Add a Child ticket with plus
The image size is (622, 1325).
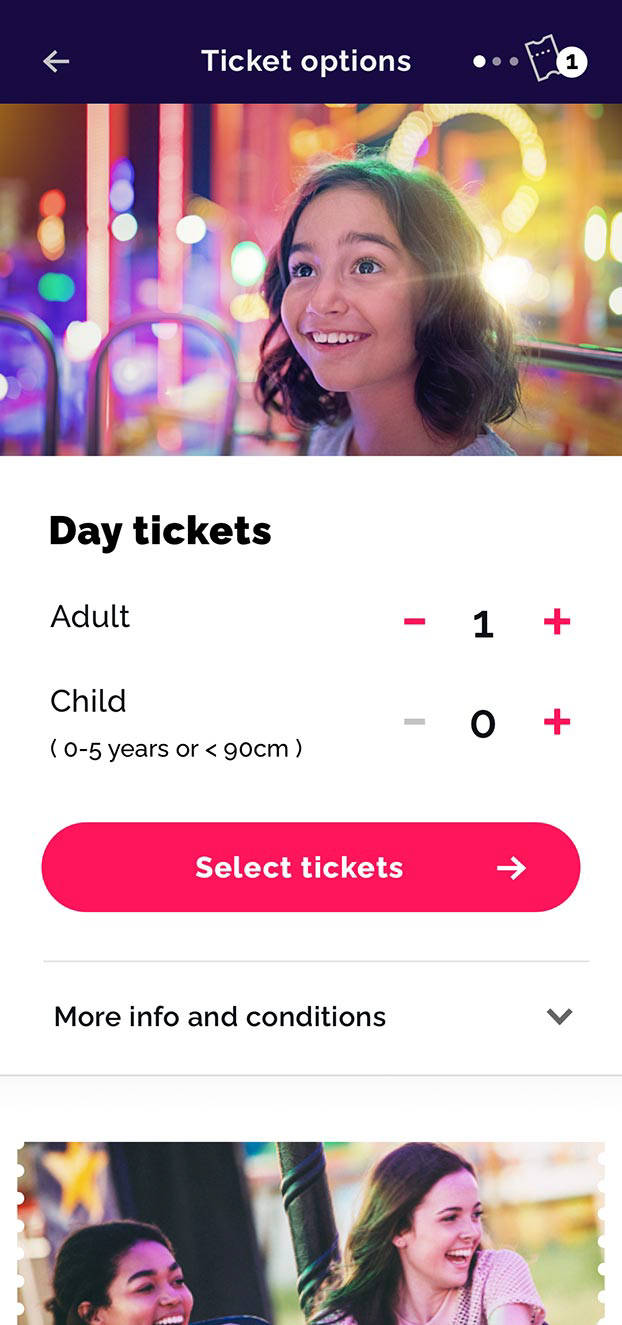(x=557, y=721)
